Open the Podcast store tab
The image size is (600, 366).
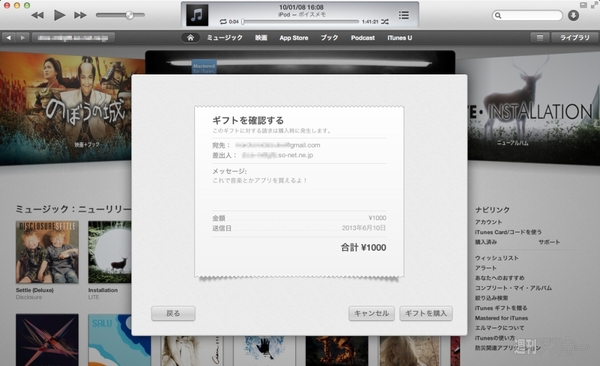click(363, 38)
